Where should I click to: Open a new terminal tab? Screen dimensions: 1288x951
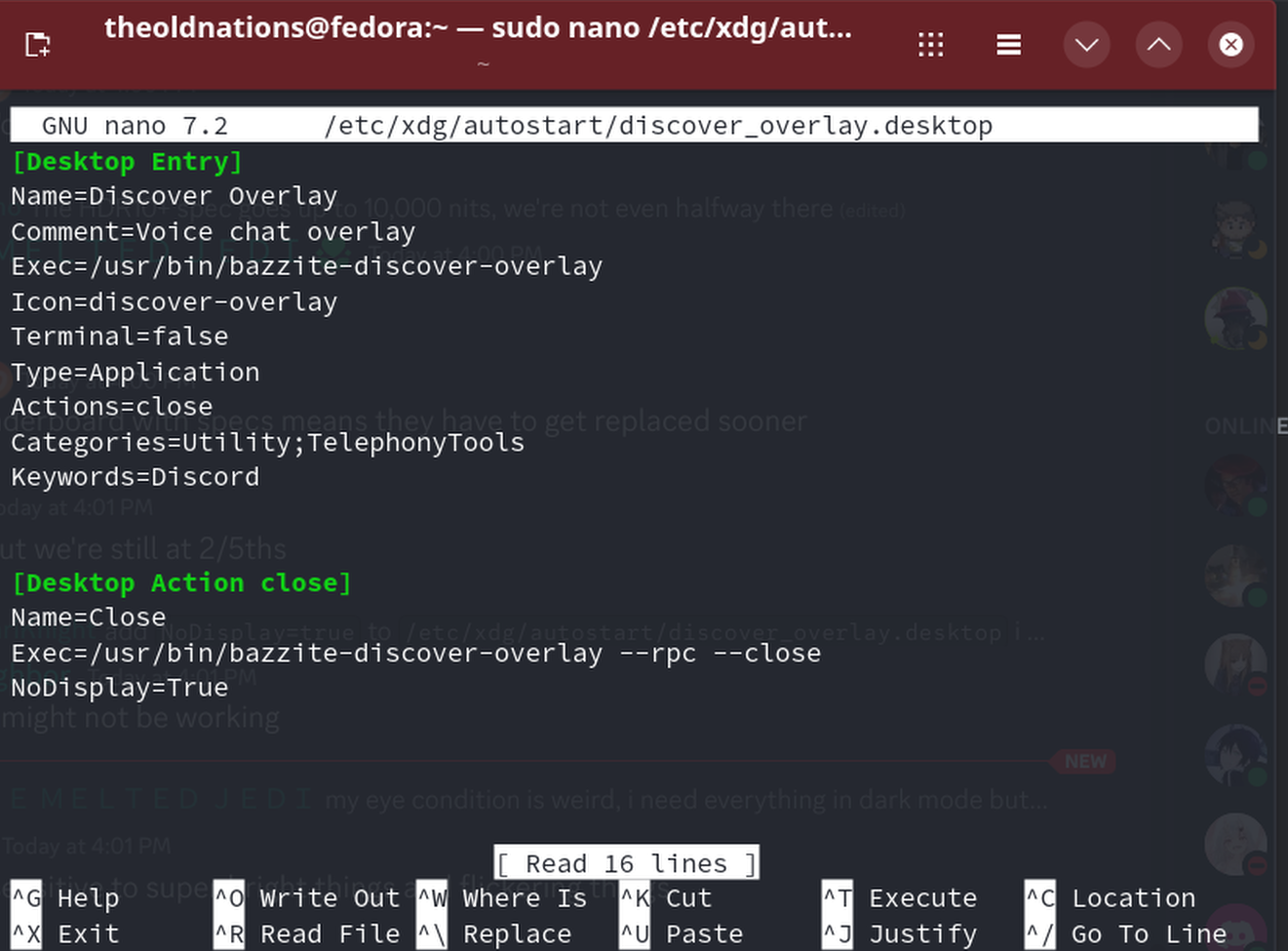pos(37,45)
